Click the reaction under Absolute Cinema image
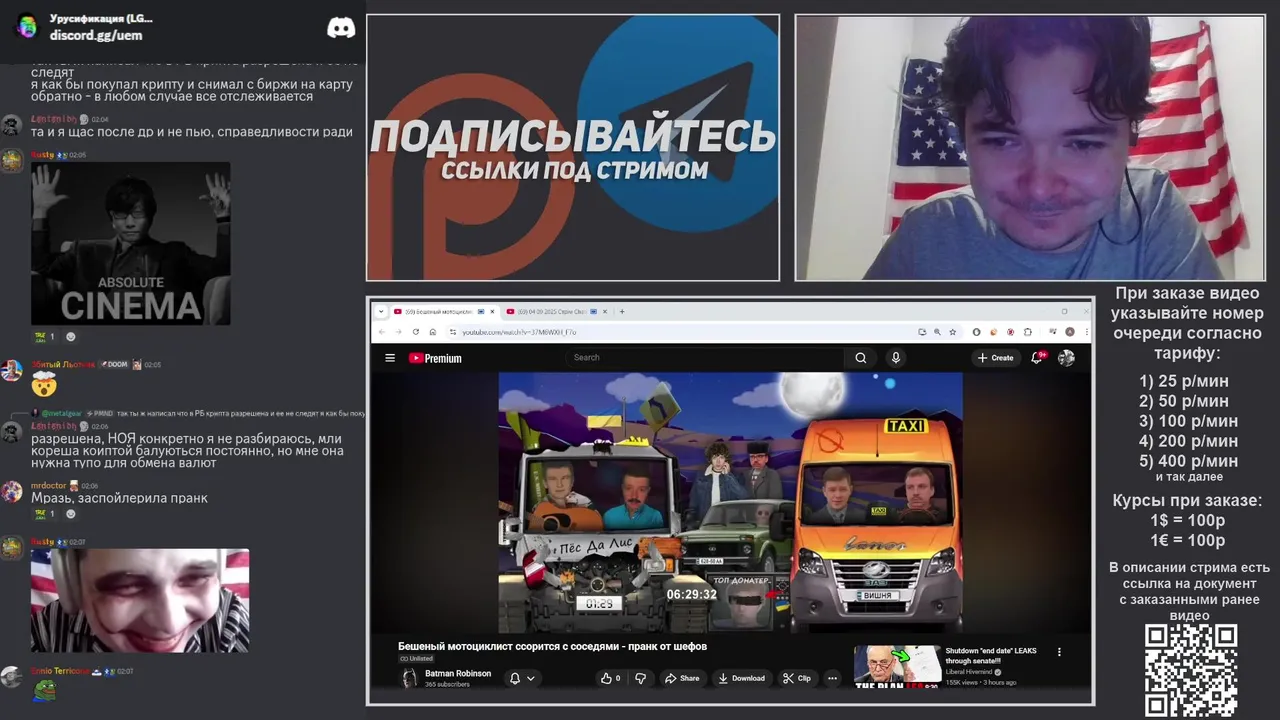Screen dimensions: 1280x720 click(x=44, y=337)
